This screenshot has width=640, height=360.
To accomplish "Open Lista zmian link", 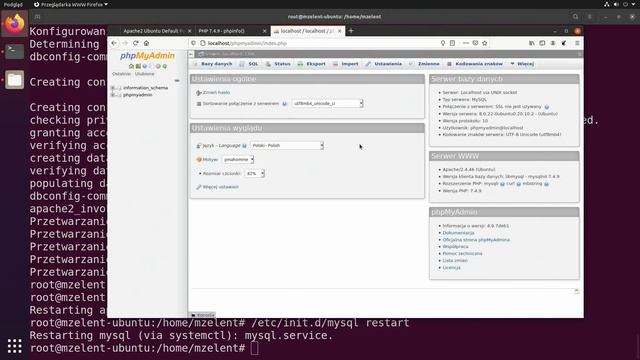I will point(455,260).
